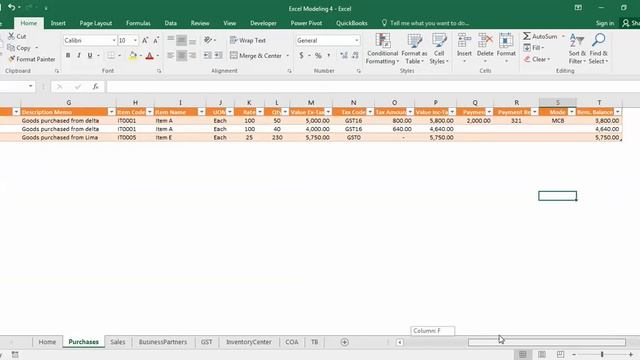640x360 pixels.
Task: Increase font size with large A
Action: (x=145, y=40)
